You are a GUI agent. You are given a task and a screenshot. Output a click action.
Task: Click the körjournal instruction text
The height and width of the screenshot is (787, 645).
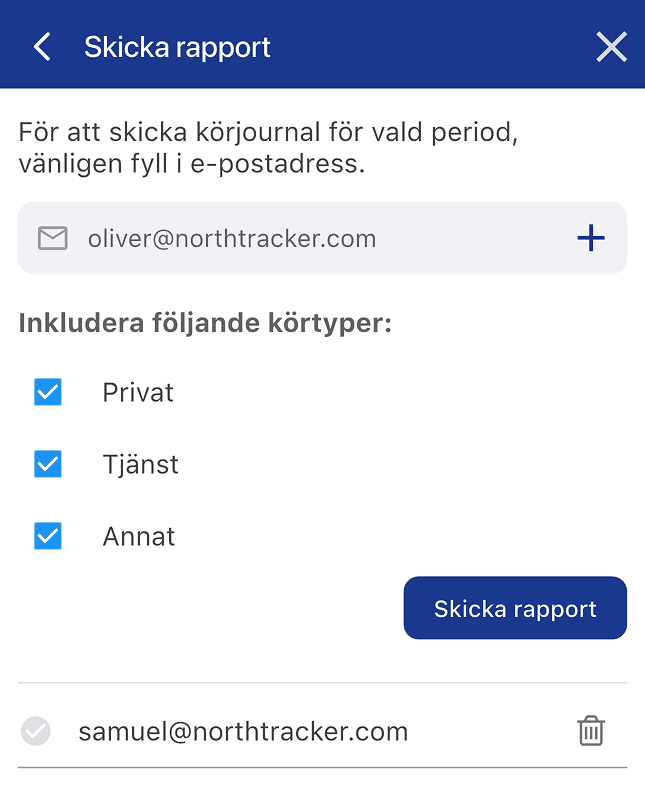point(268,147)
